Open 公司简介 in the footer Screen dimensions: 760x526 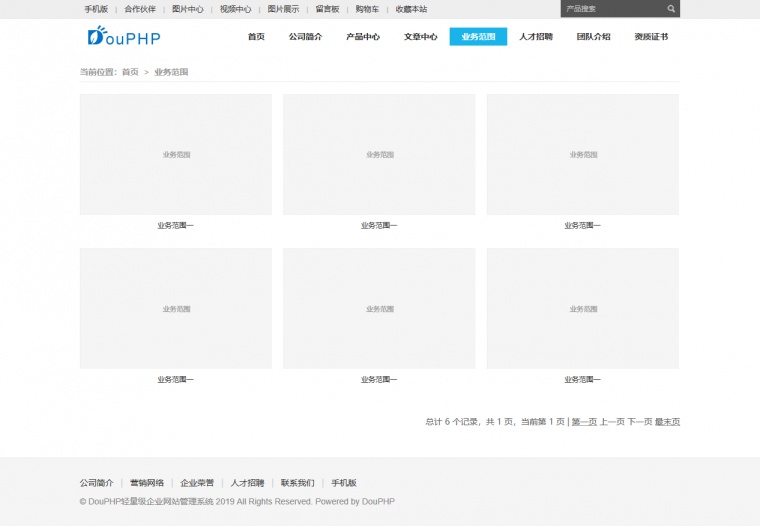[96, 483]
